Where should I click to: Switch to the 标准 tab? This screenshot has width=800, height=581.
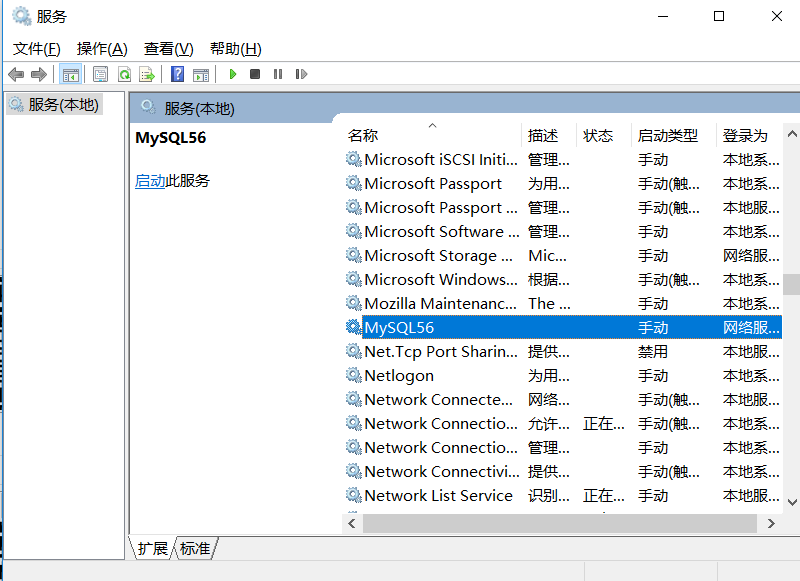coord(193,548)
